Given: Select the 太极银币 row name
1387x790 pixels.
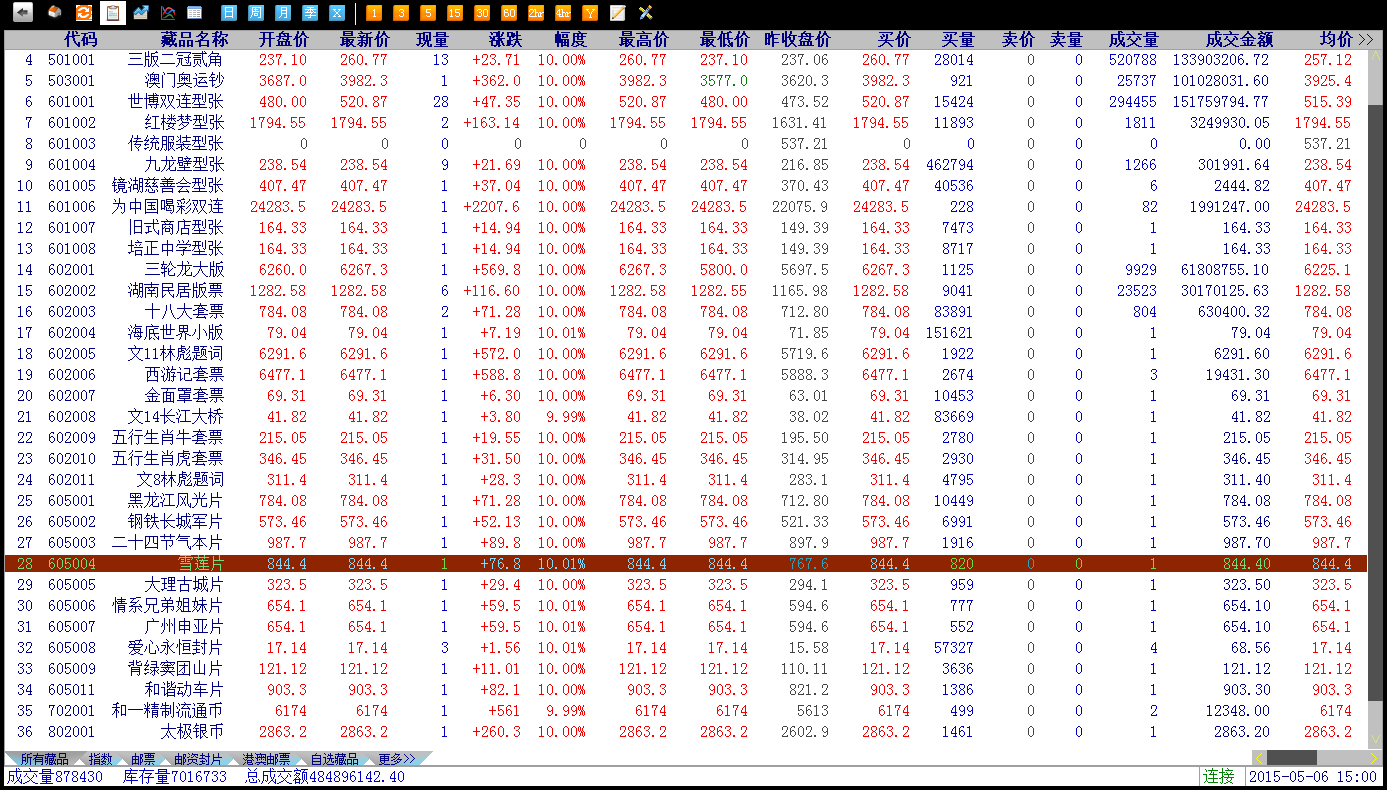Looking at the screenshot, I should tap(191, 732).
